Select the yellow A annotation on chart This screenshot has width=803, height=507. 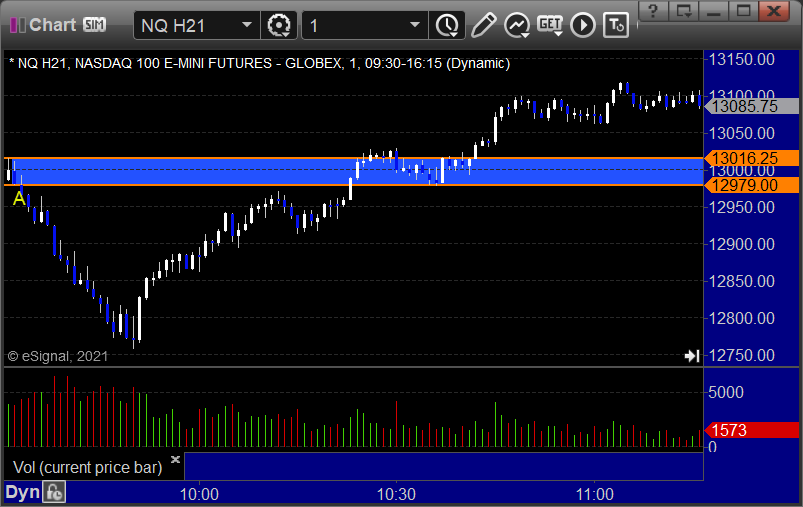(19, 198)
